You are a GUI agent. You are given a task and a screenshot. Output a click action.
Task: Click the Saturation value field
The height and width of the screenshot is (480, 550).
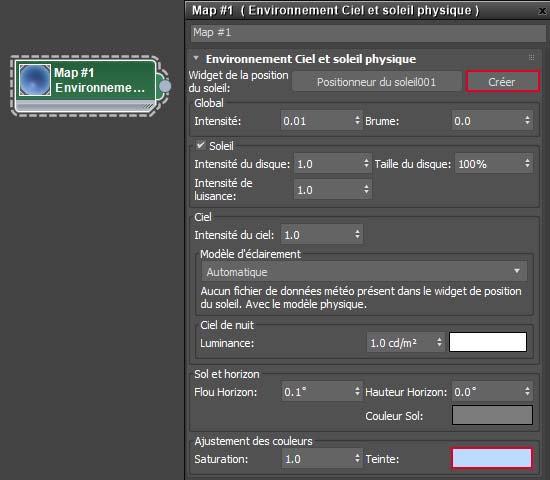tap(318, 458)
